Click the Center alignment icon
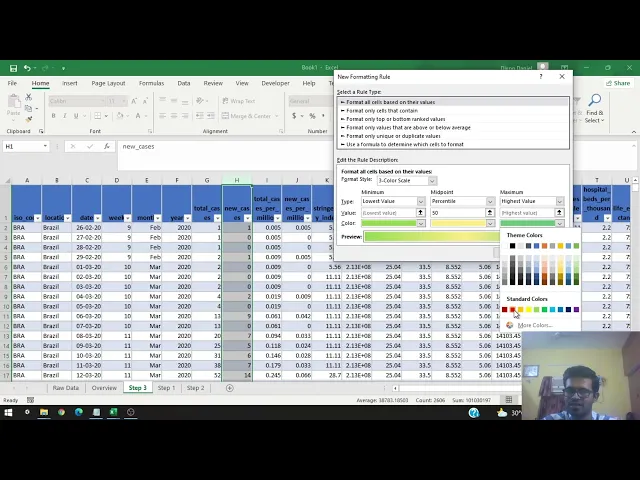640x480 pixels. point(174,116)
